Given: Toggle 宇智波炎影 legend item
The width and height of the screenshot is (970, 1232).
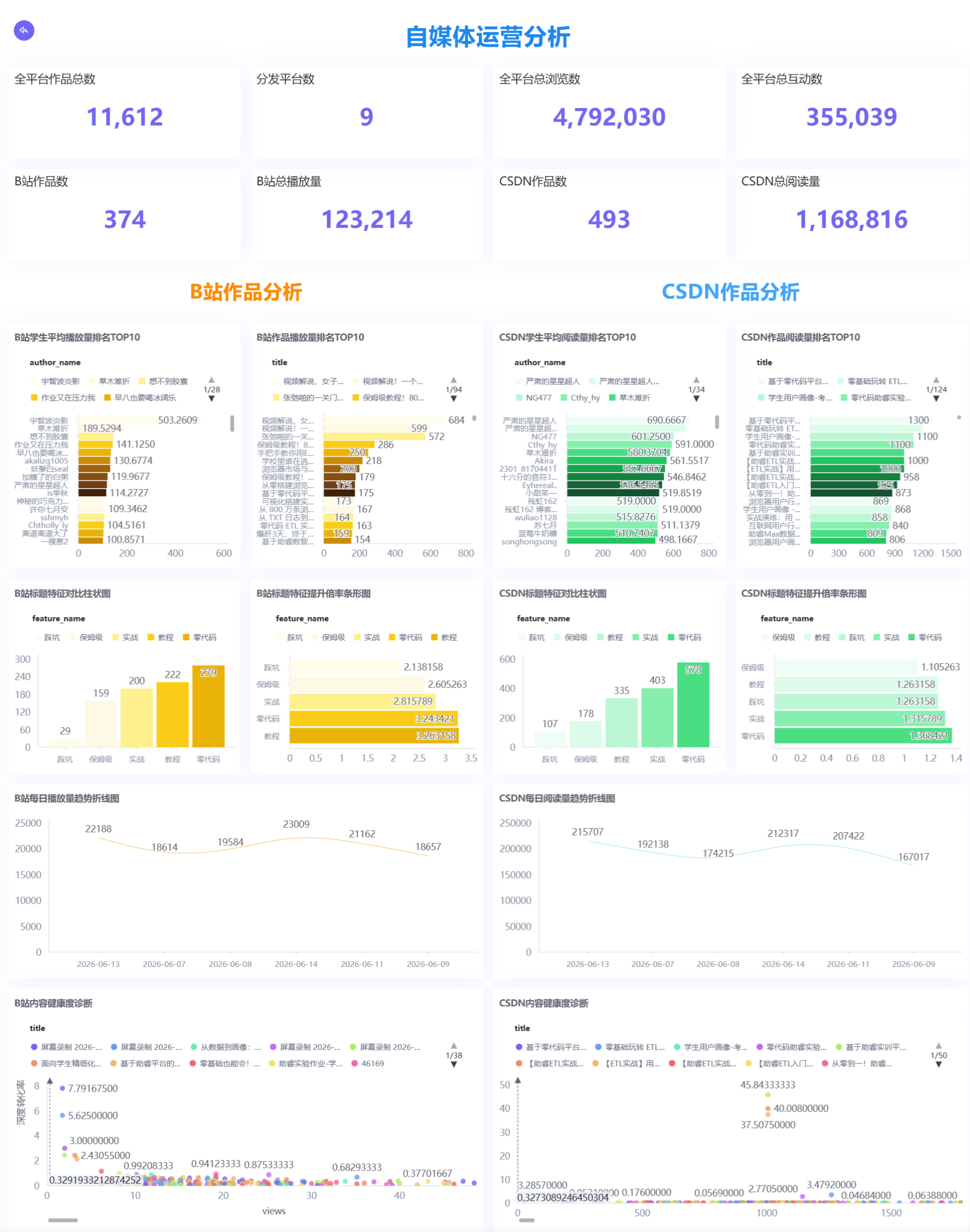Looking at the screenshot, I should pyautogui.click(x=55, y=381).
